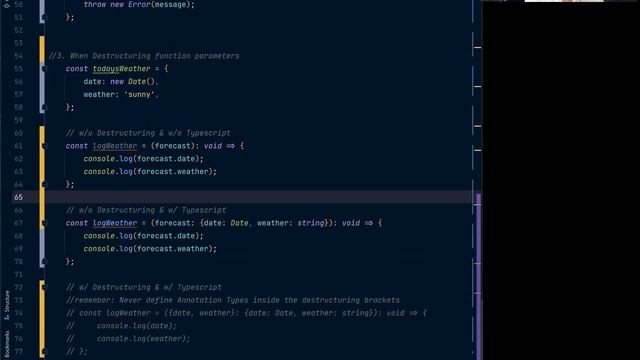Click console.log(forecast.weather) on line 63

pyautogui.click(x=150, y=171)
